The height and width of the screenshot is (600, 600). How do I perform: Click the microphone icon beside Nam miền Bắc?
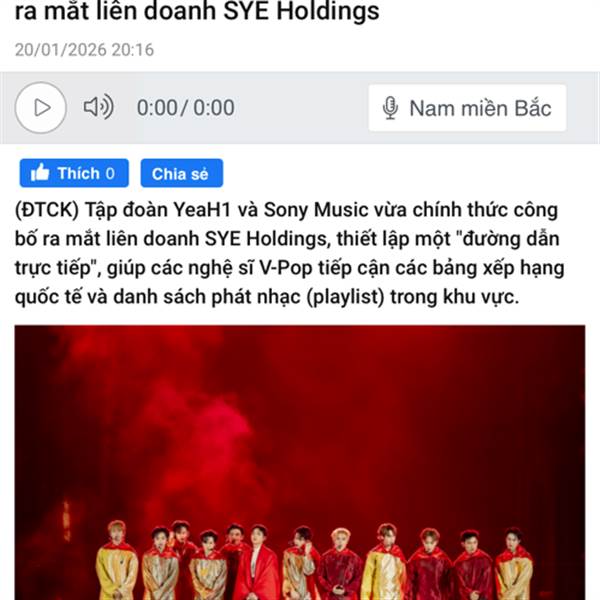[x=390, y=108]
